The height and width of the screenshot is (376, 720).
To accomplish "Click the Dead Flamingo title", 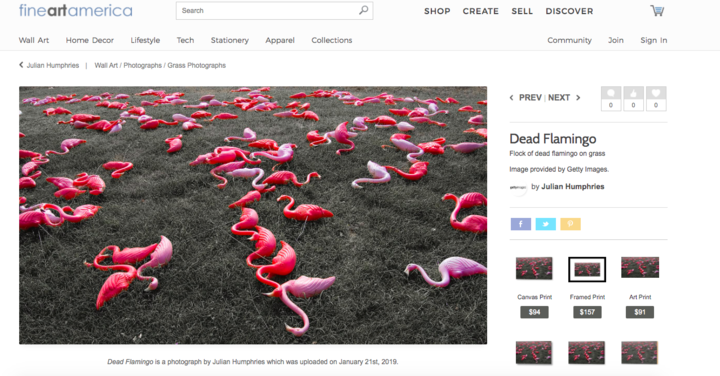I will tap(553, 139).
